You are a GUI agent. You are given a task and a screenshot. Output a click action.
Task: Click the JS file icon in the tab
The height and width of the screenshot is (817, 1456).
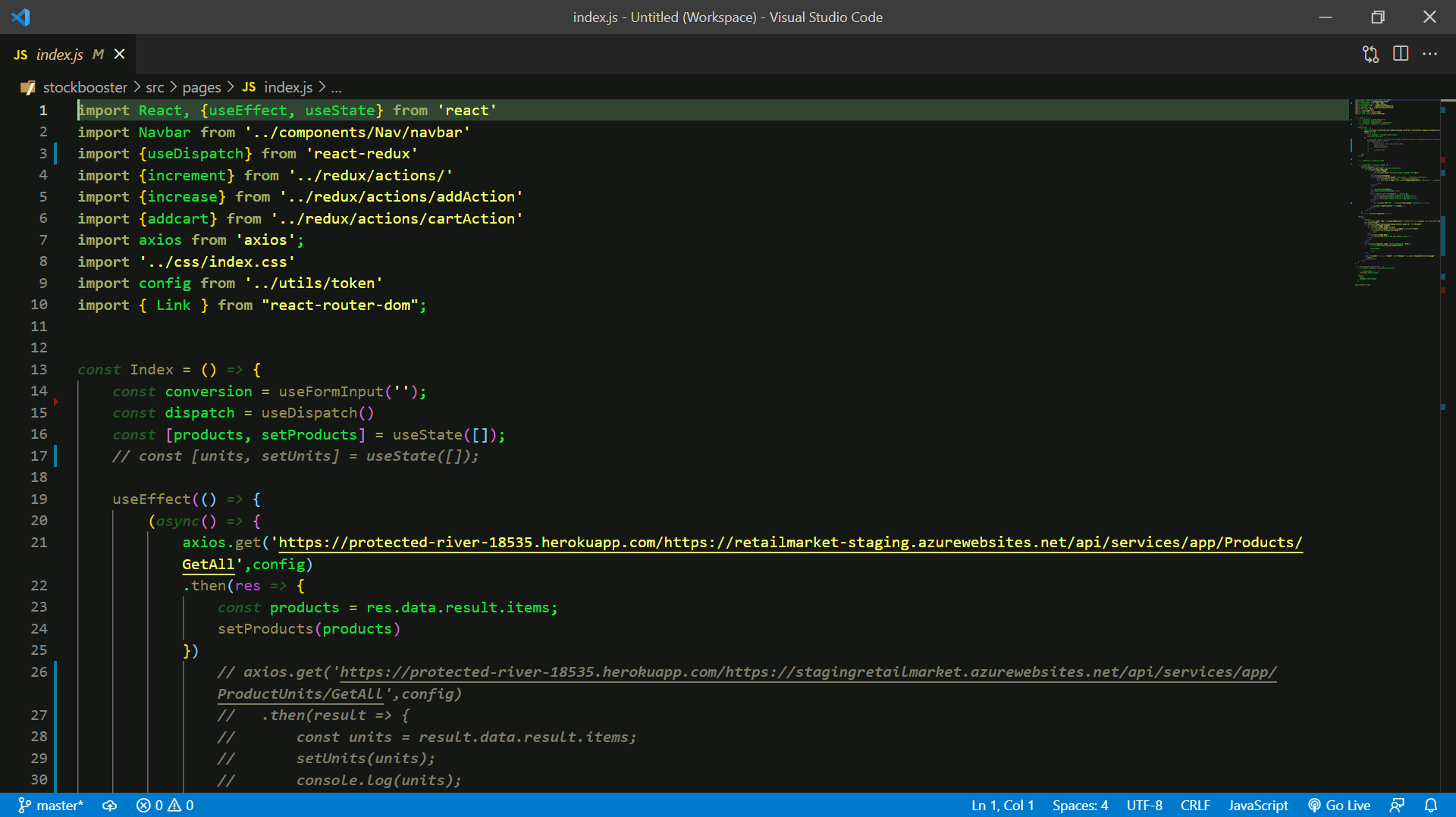(x=20, y=55)
